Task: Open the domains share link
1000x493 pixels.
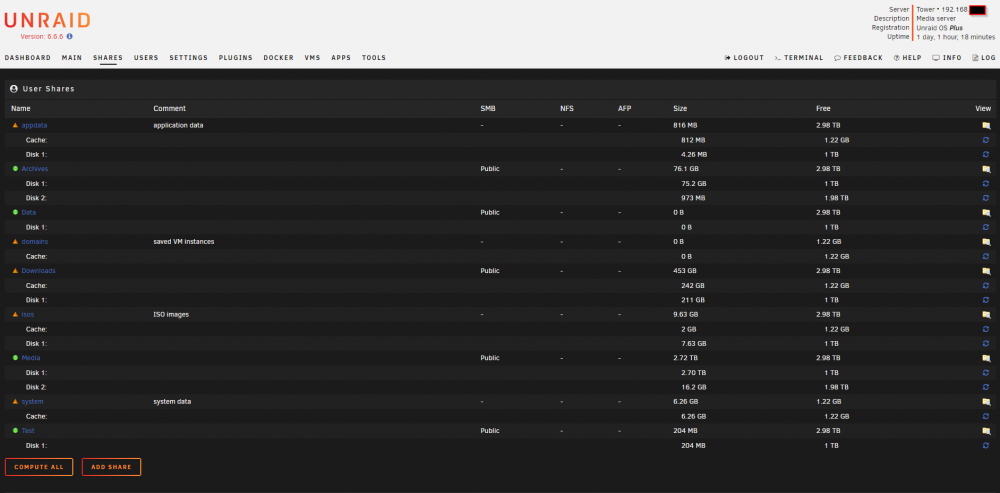Action: [35, 242]
